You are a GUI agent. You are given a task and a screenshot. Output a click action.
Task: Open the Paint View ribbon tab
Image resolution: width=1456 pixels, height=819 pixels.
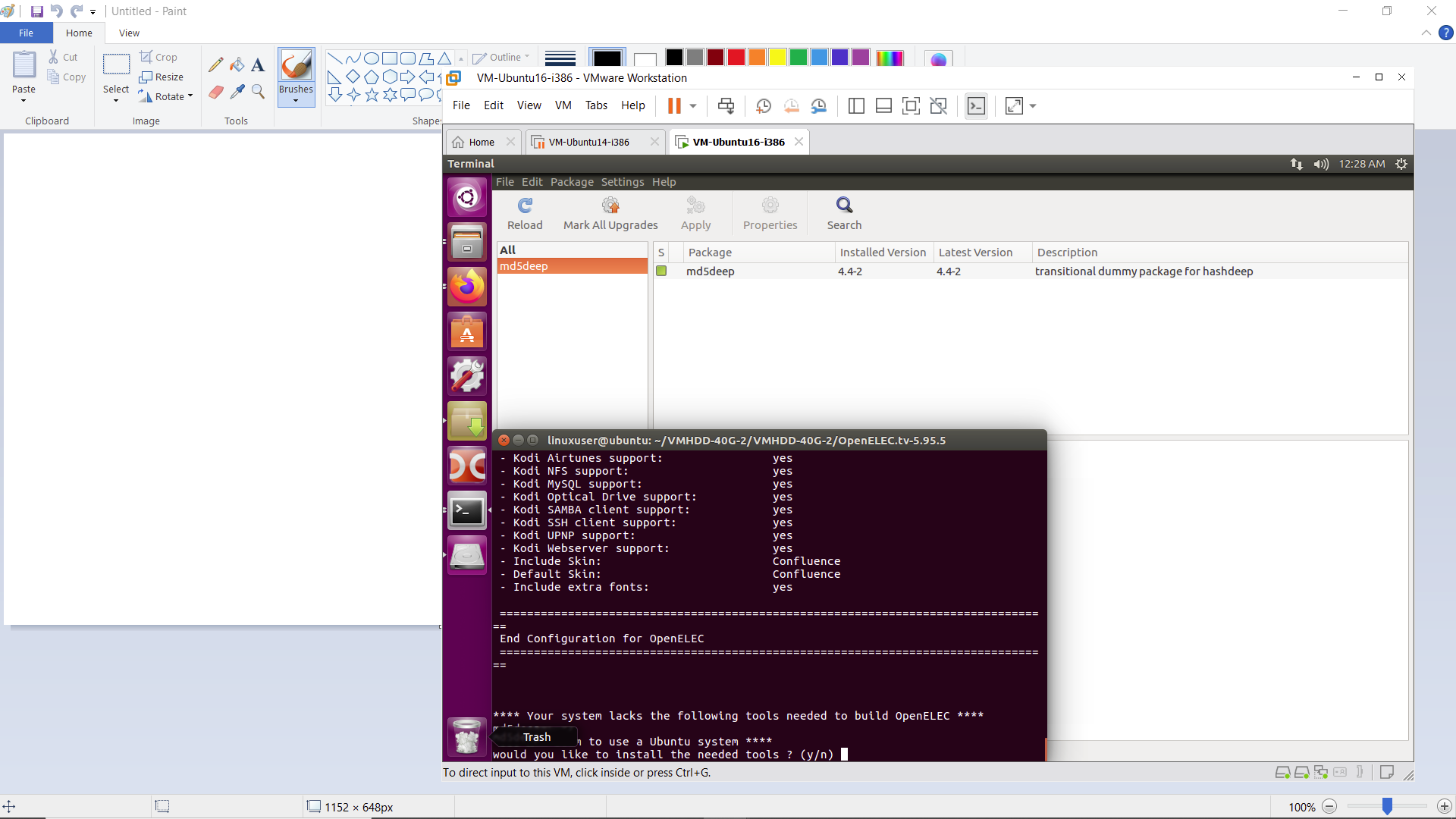pos(129,33)
